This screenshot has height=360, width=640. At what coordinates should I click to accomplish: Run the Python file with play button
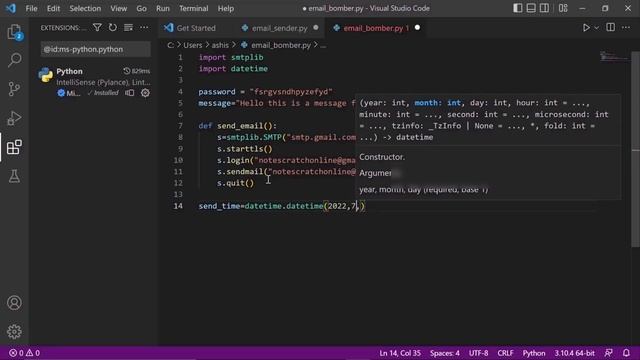(586, 28)
